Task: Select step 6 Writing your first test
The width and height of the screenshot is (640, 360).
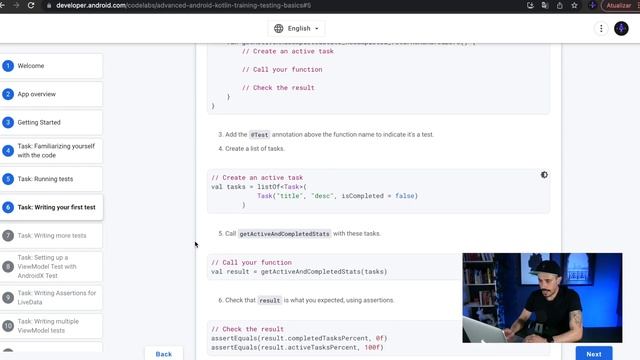Action: pos(51,207)
